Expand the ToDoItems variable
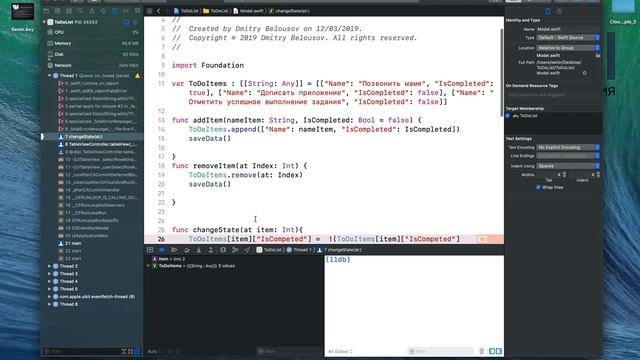Image resolution: width=640 pixels, height=360 pixels. click(x=149, y=266)
